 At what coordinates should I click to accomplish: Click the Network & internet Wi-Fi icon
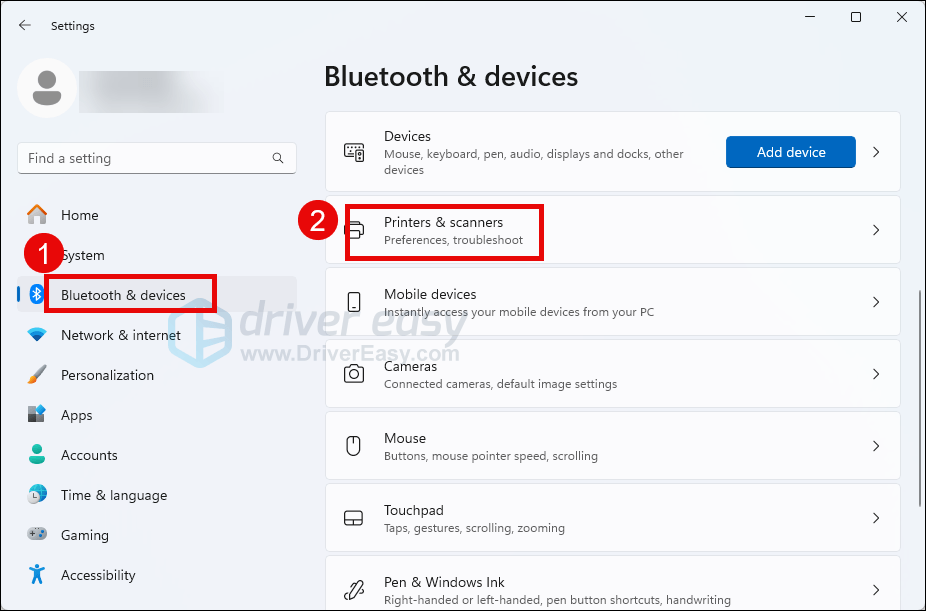pos(37,335)
